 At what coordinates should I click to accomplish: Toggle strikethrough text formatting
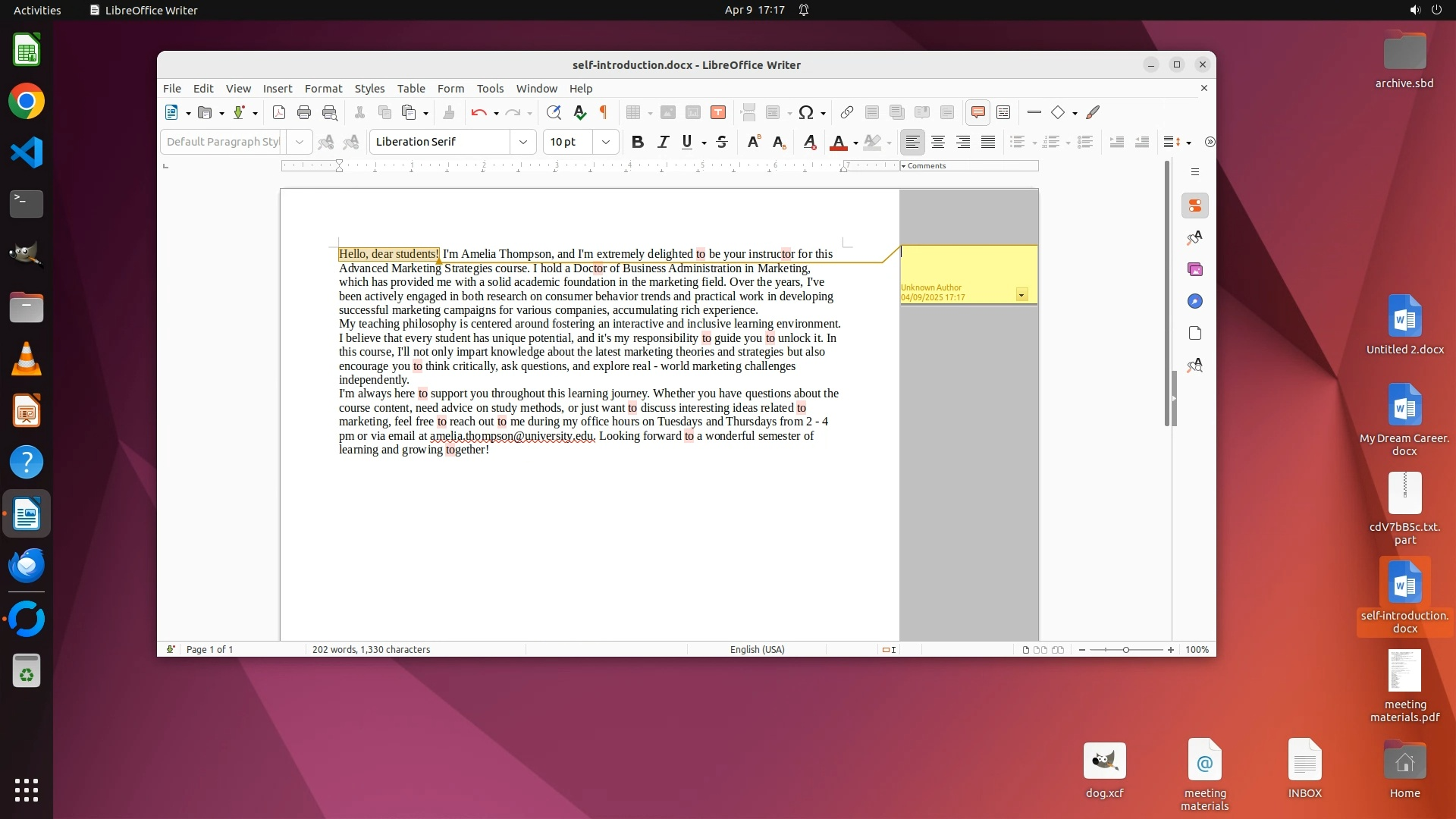click(721, 142)
